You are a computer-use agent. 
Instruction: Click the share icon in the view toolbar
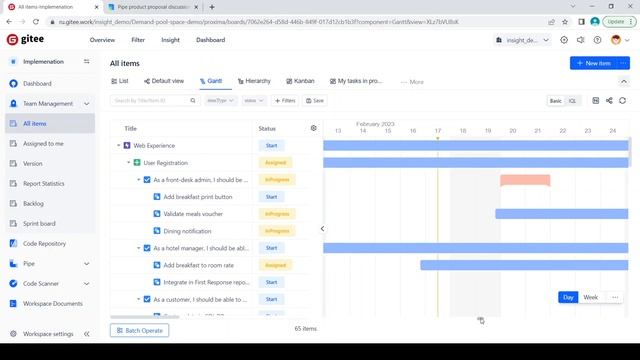[609, 100]
